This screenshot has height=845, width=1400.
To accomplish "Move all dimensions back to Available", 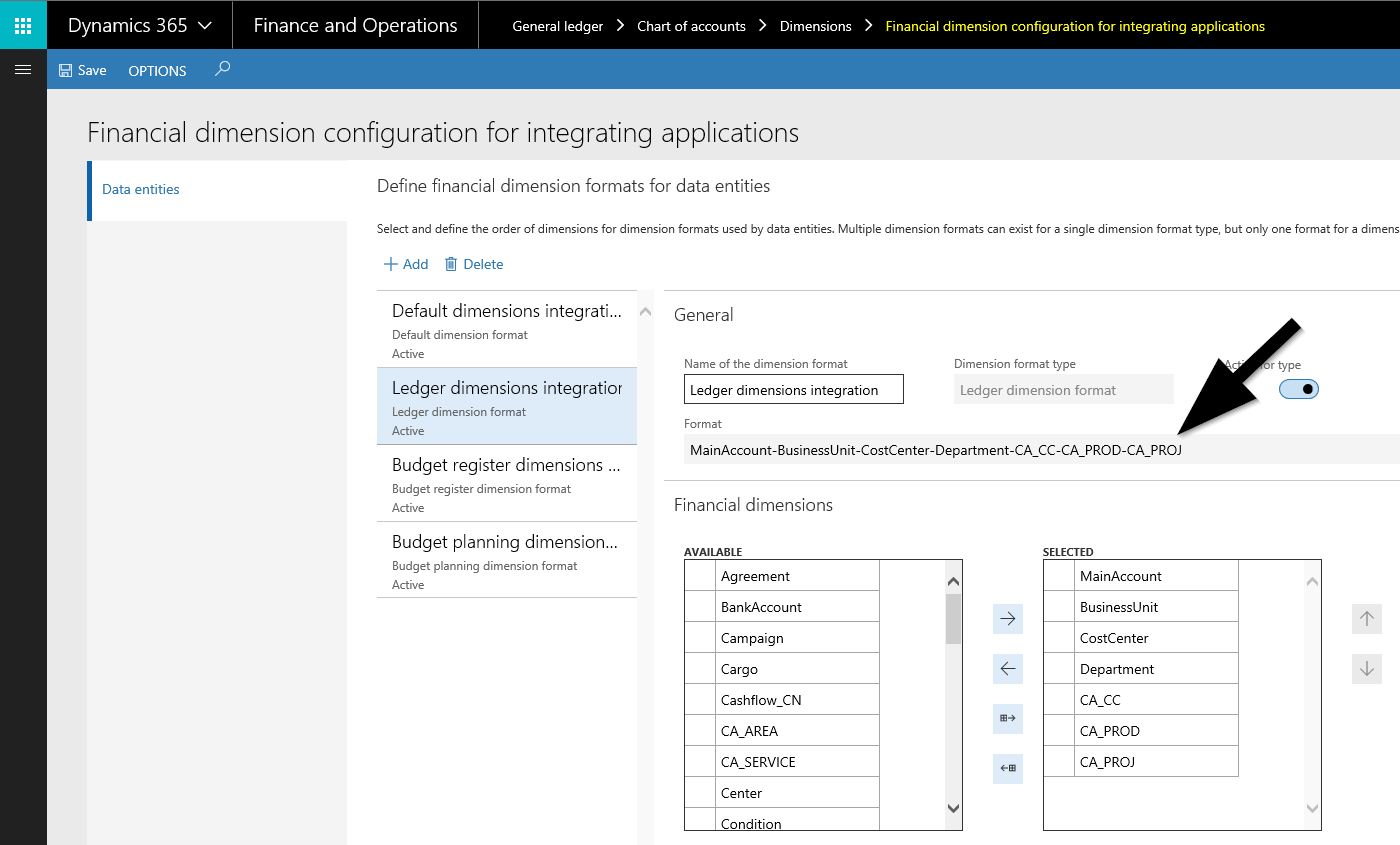I will pos(1007,768).
